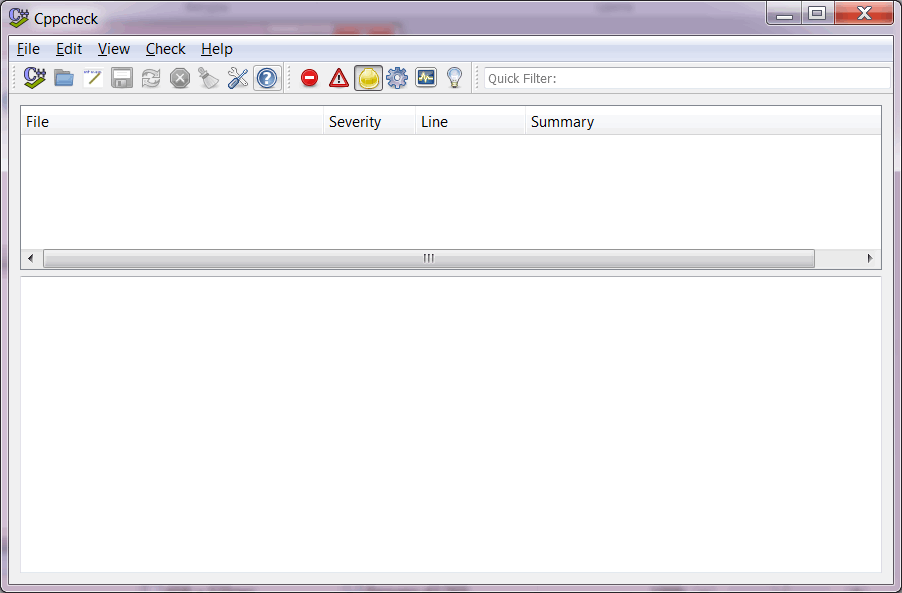Maximize the Cppcheck window

pos(817,14)
